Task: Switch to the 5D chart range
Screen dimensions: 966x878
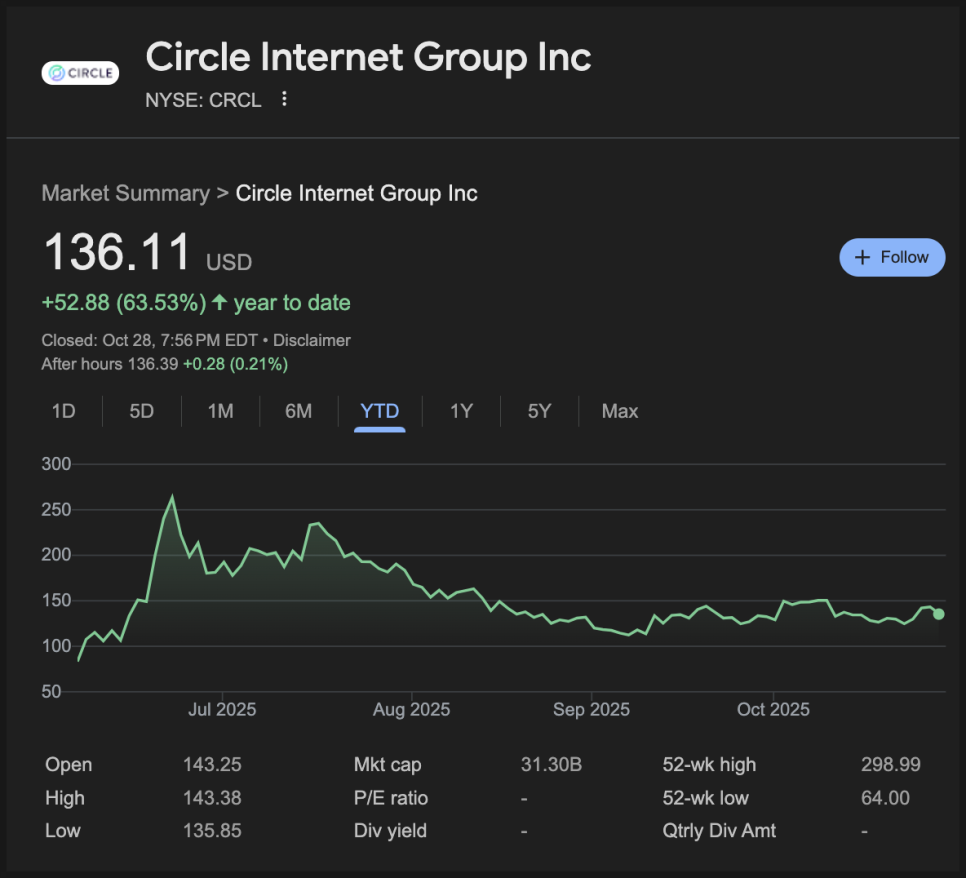Action: [142, 411]
